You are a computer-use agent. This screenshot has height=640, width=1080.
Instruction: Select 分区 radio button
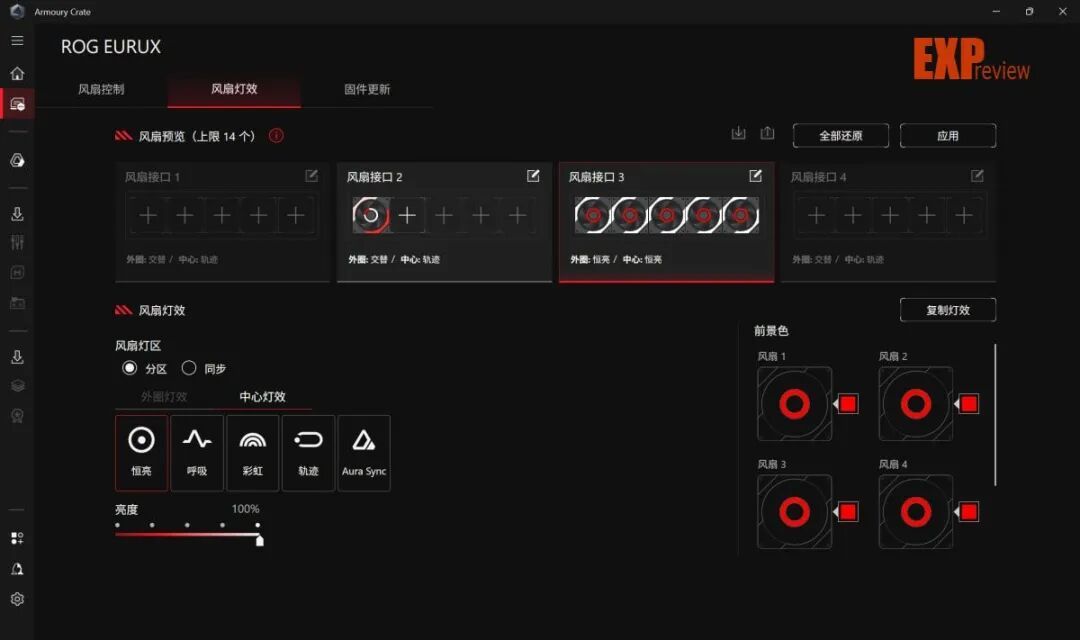(x=129, y=368)
